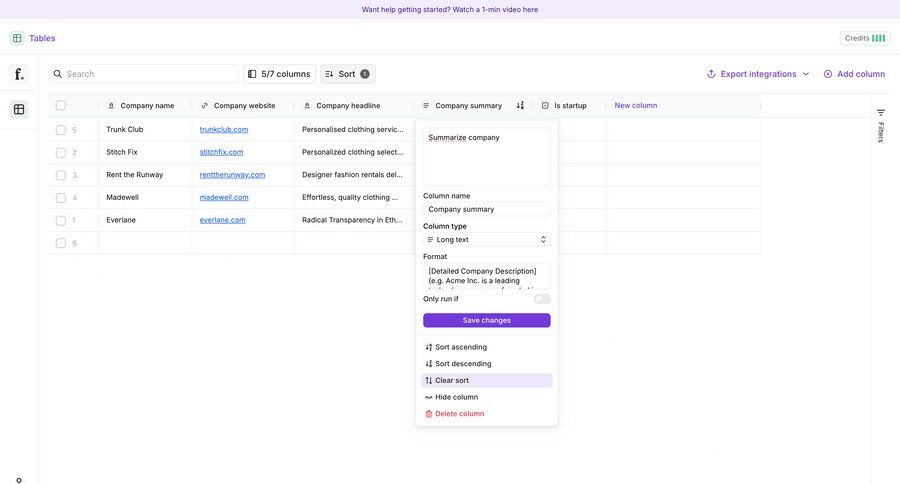Open the Sort options button
The image size is (900, 484).
[348, 74]
